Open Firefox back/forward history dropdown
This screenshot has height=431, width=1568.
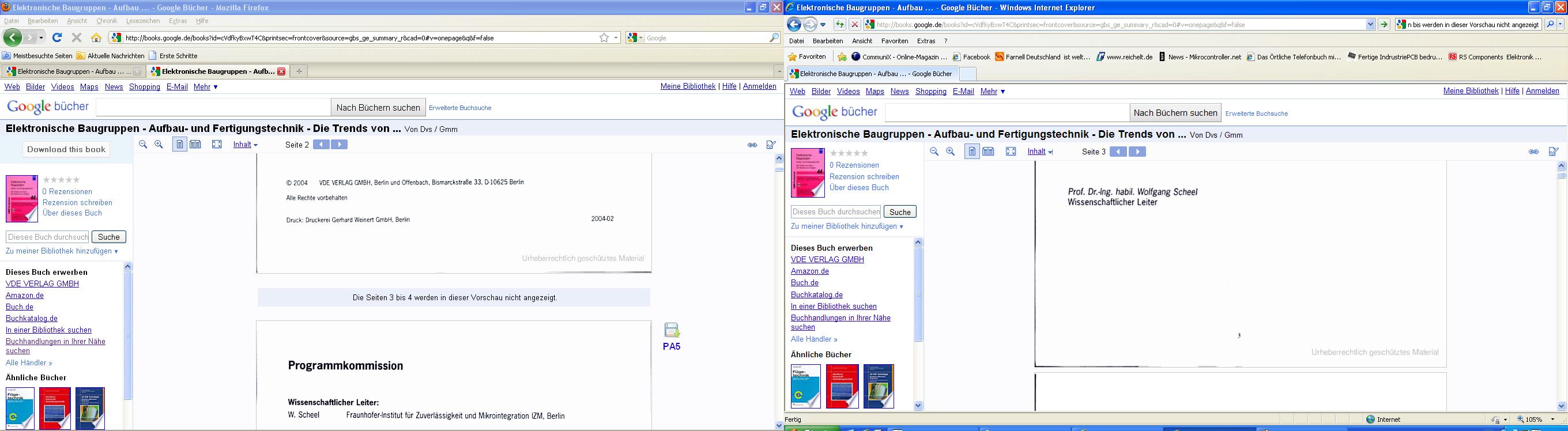[x=42, y=38]
